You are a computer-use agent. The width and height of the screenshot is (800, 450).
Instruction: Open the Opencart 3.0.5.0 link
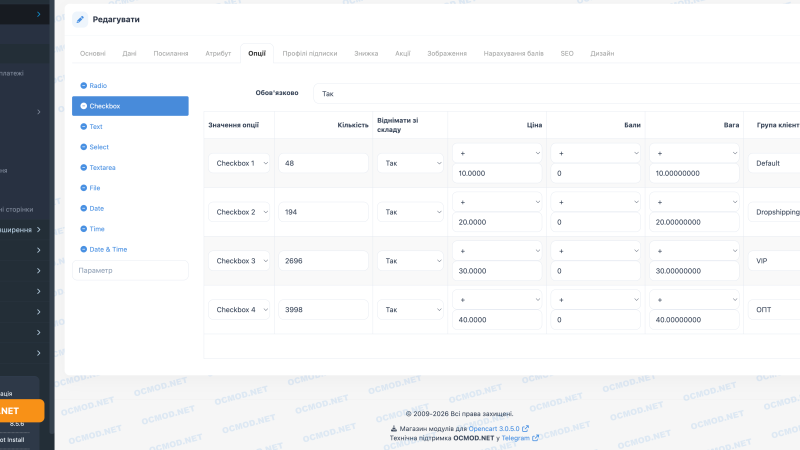coord(494,429)
